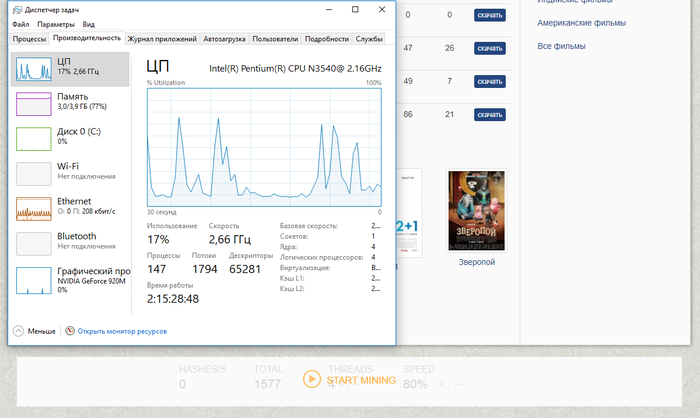The width and height of the screenshot is (700, 418).
Task: Click the Task Manager title bar icon
Action: point(17,9)
